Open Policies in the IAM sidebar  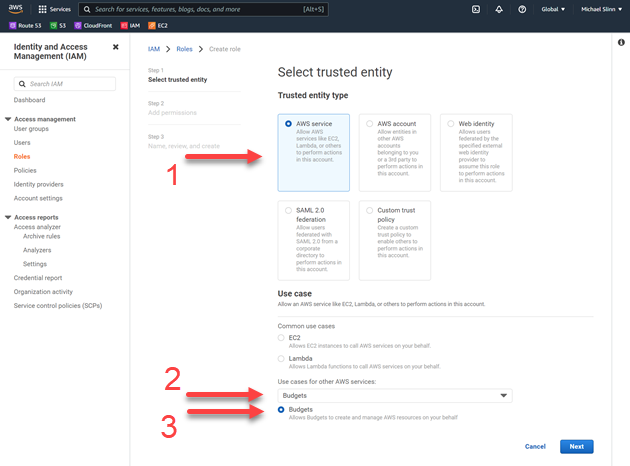(25, 170)
